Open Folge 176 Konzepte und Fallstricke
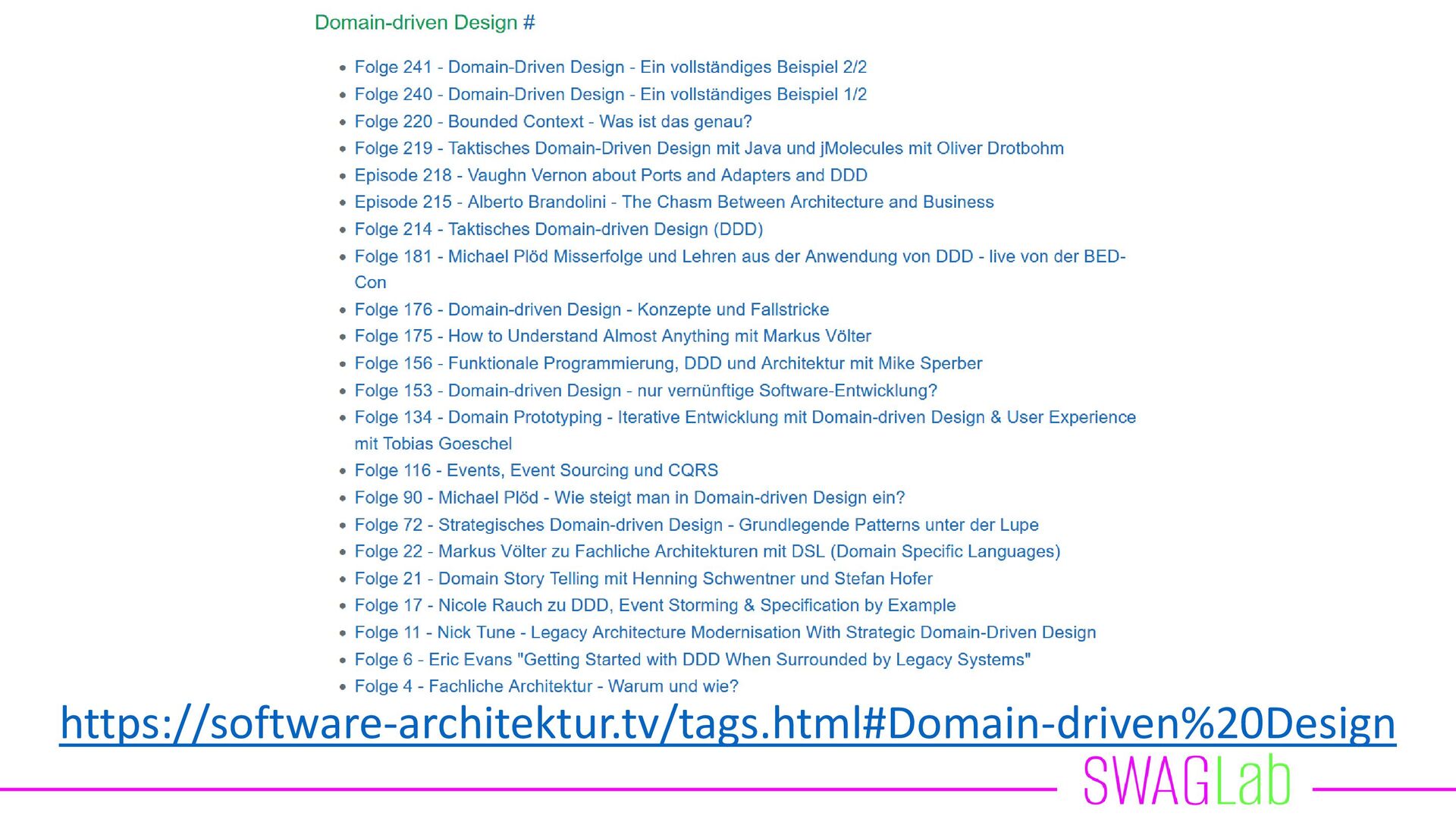Screen dimensions: 1456x819 [591, 310]
